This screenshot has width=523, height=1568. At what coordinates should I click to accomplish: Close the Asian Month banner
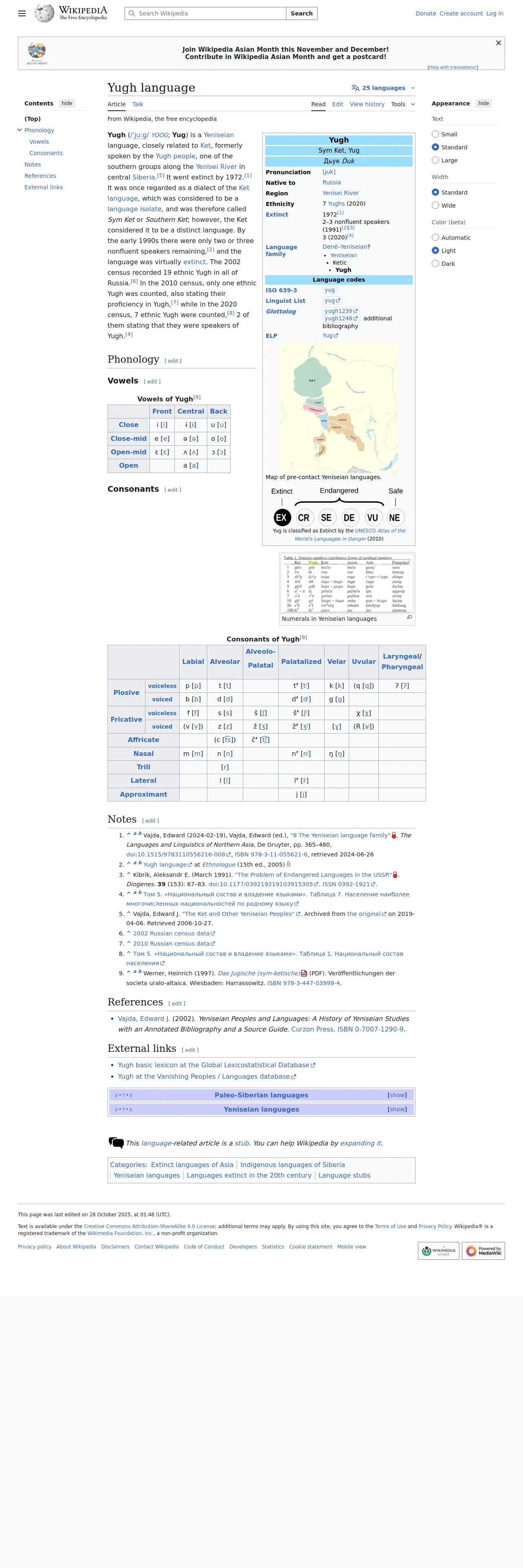tap(498, 43)
